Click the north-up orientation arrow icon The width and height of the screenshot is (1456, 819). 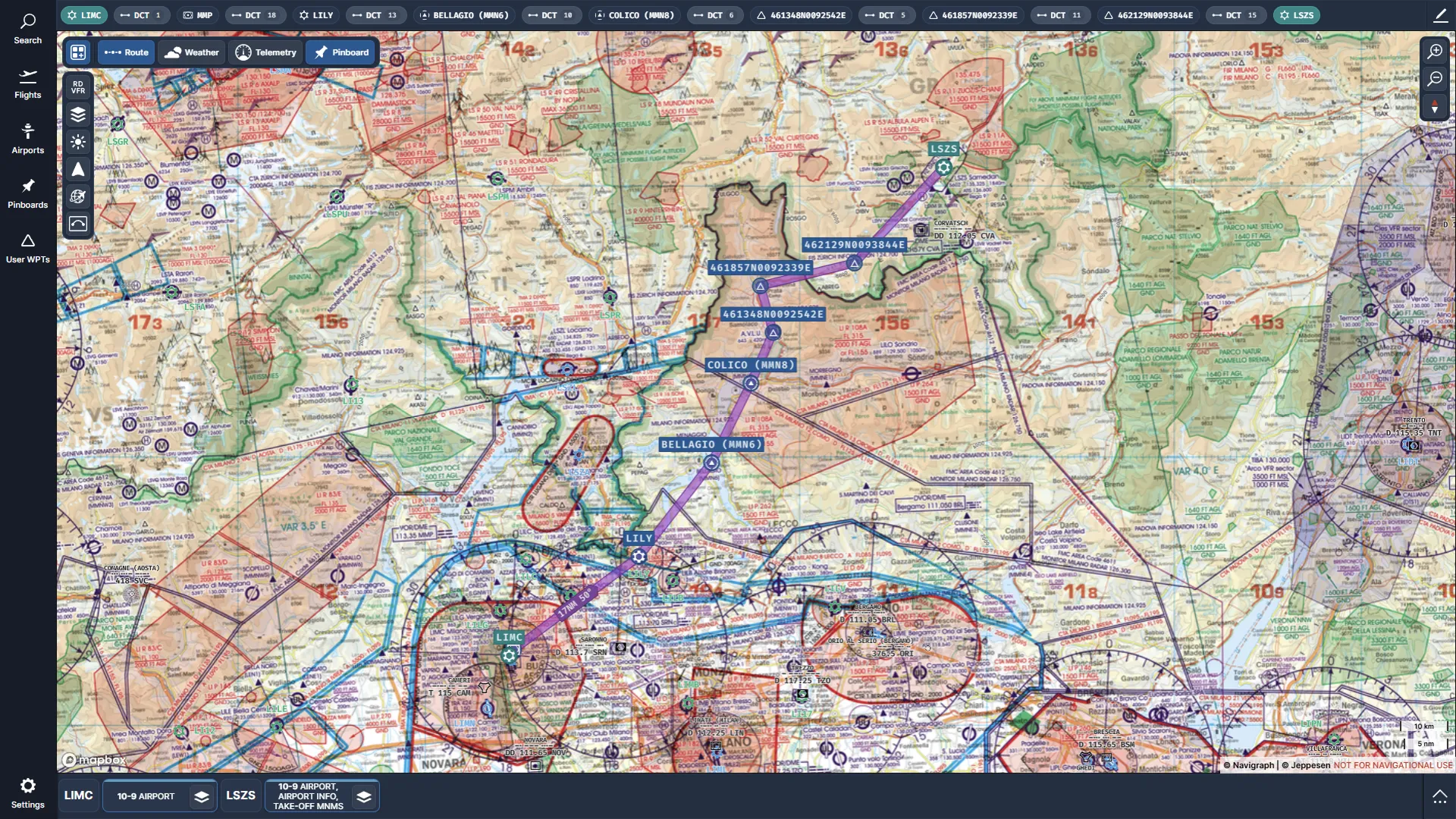(x=78, y=169)
